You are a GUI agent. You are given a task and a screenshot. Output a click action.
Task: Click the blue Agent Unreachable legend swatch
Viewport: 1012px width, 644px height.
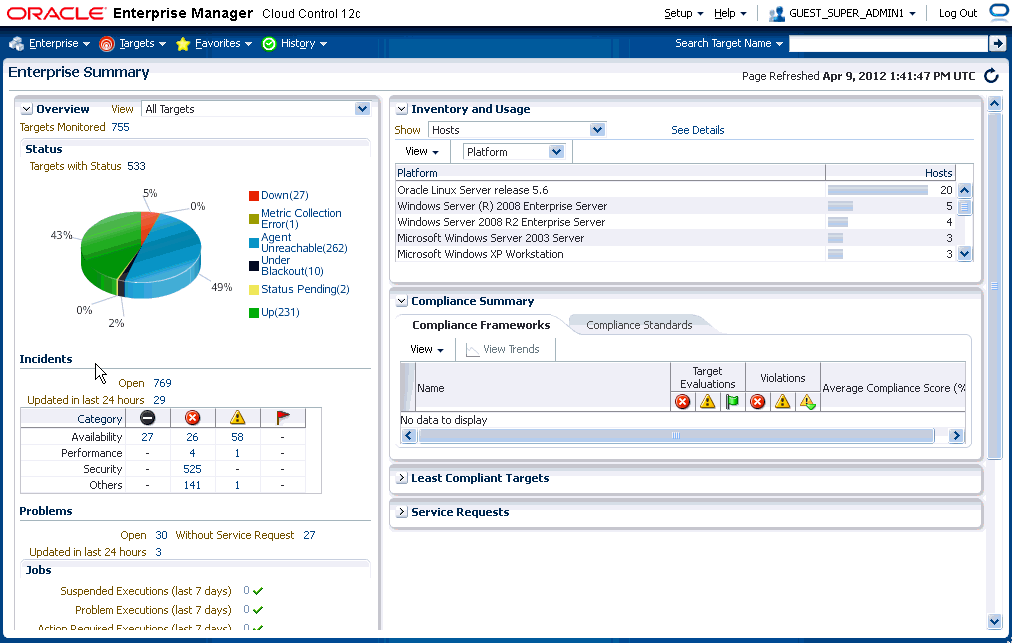click(254, 243)
